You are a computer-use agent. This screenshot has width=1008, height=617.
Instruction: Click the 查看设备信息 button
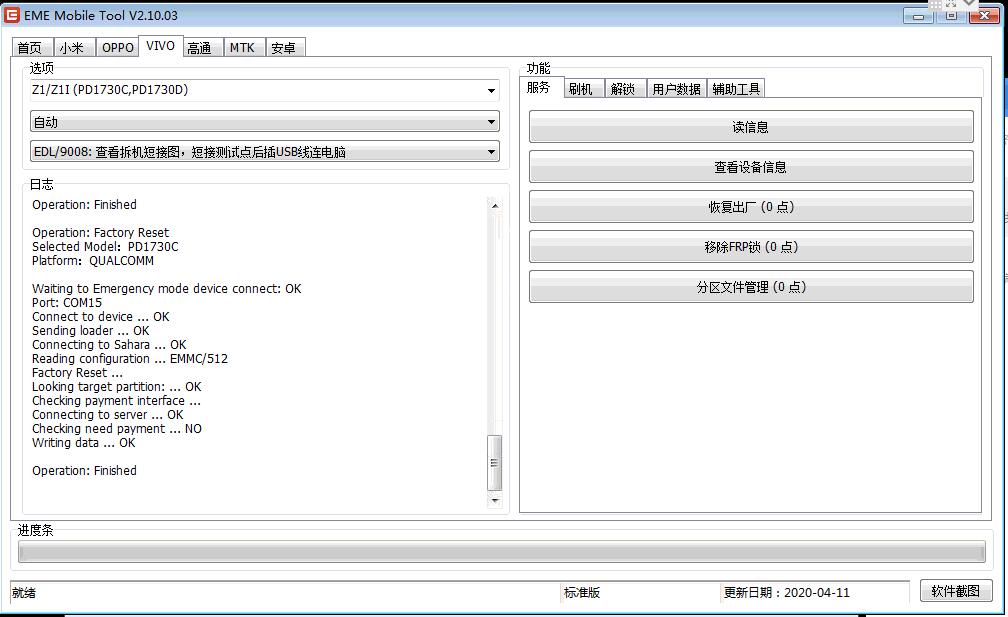tap(750, 167)
